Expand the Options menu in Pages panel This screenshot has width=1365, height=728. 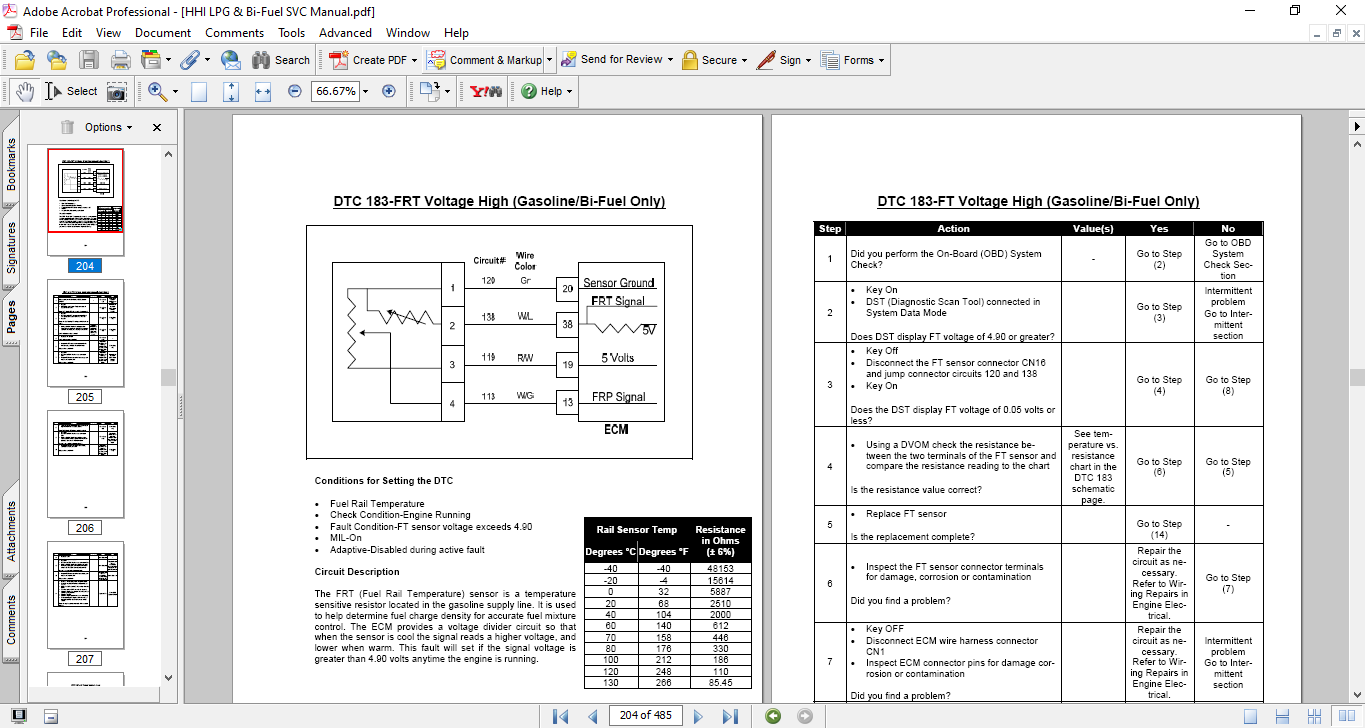[x=109, y=127]
